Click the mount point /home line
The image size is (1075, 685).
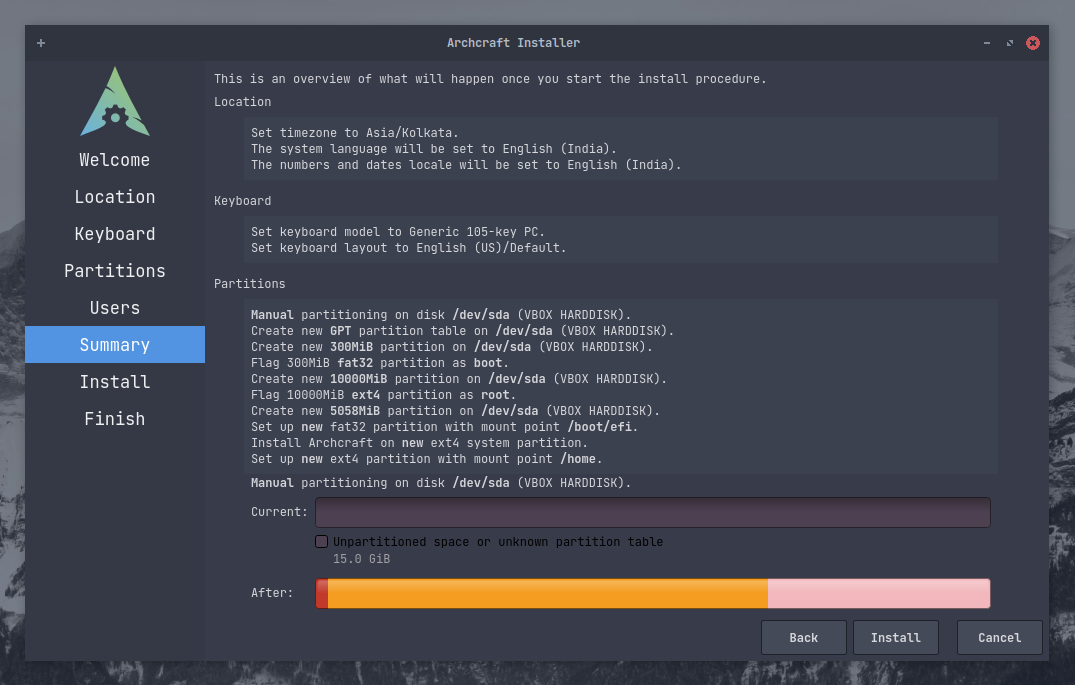coord(426,459)
